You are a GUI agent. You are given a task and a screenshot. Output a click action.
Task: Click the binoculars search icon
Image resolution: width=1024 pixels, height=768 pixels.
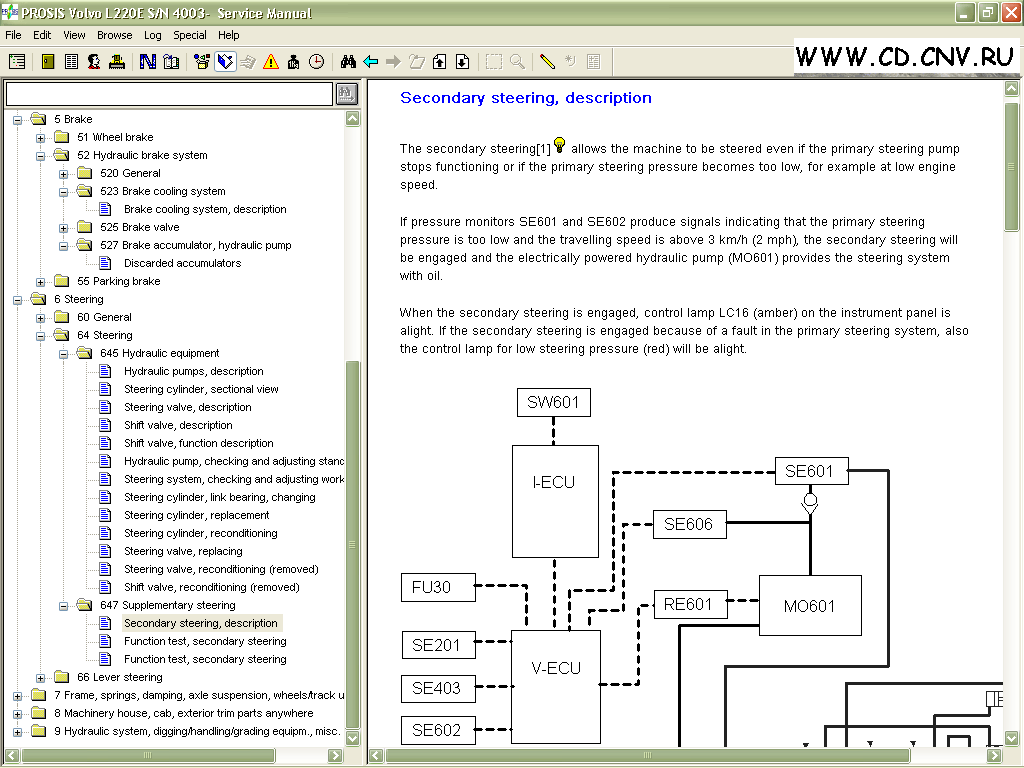point(348,62)
